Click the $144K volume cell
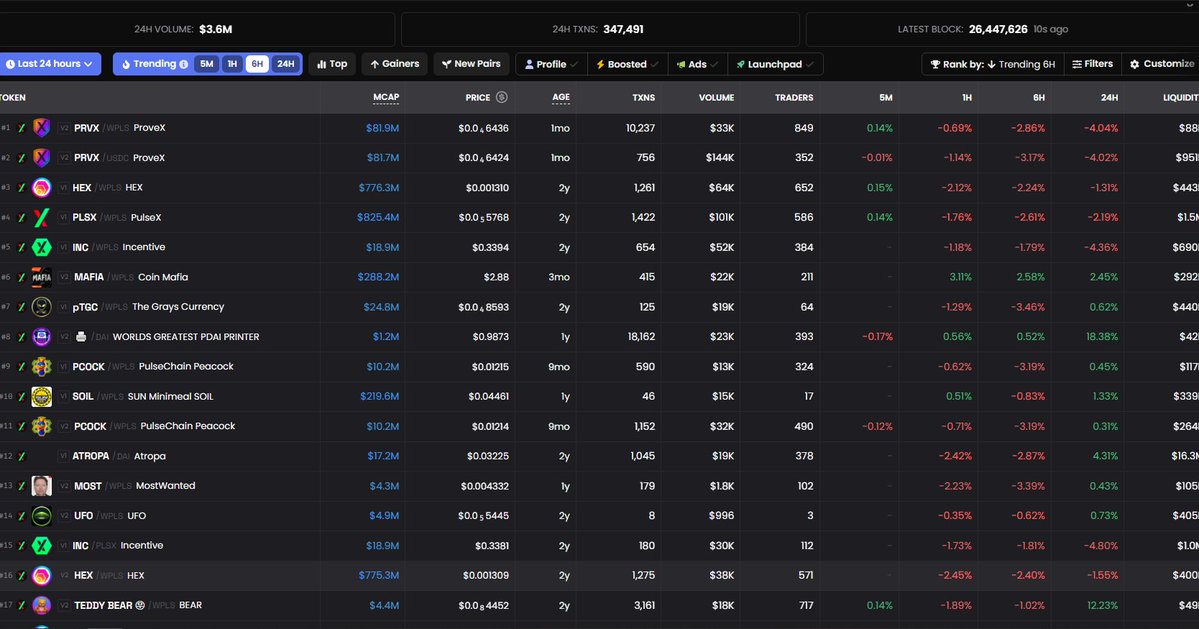This screenshot has height=629, width=1199. click(721, 157)
